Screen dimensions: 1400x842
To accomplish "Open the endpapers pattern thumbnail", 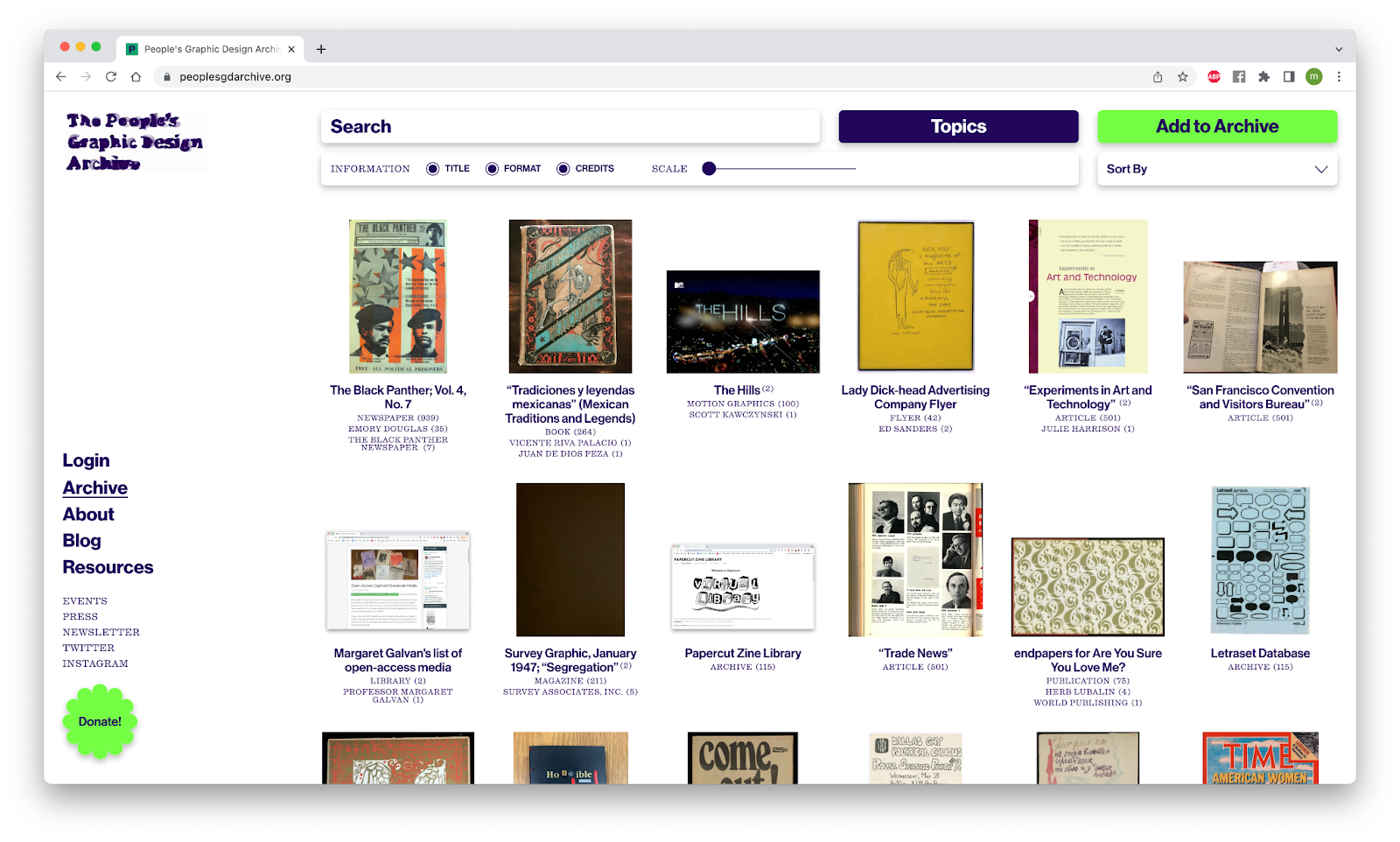I will point(1088,587).
